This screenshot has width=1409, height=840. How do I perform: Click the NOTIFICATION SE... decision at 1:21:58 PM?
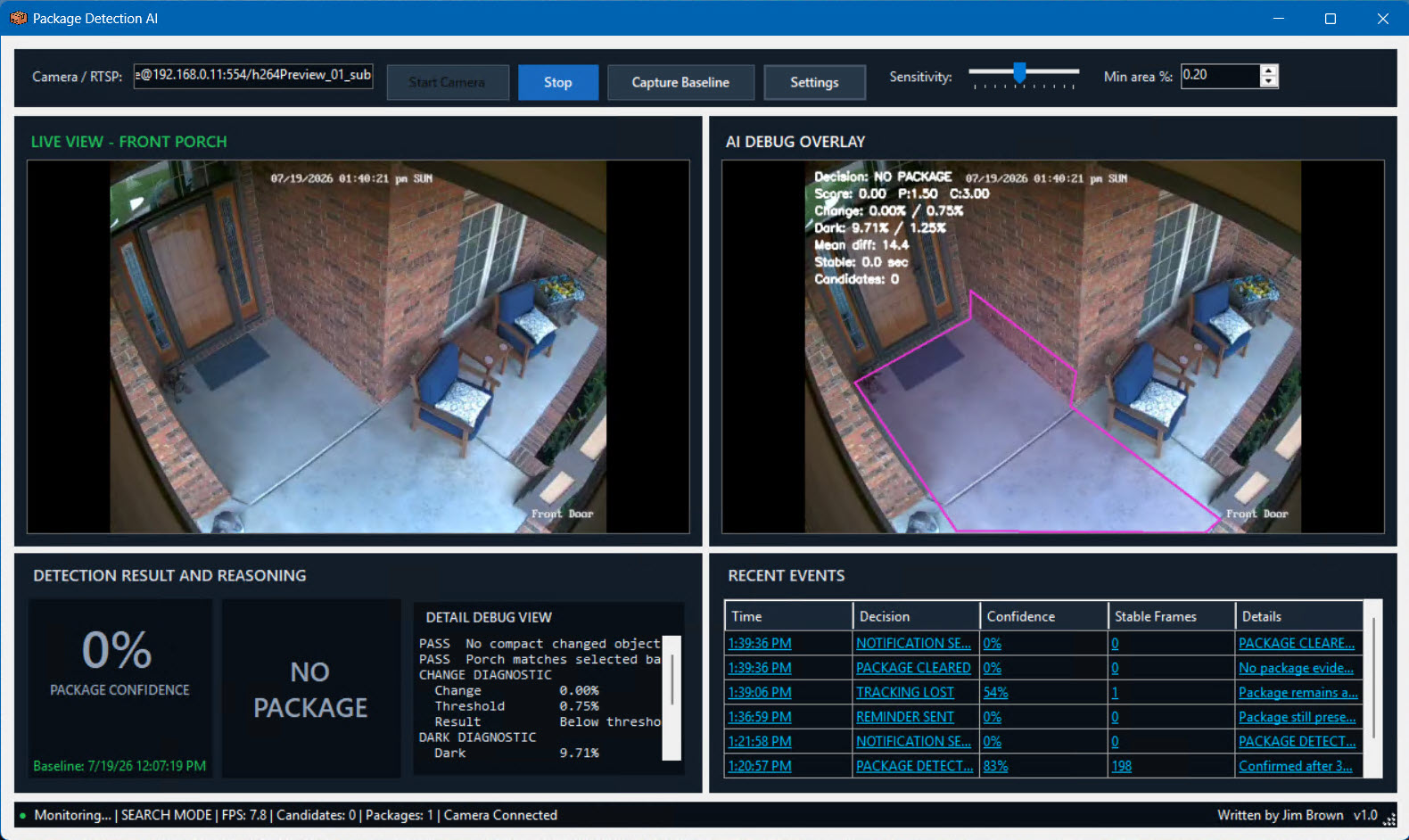pos(914,742)
